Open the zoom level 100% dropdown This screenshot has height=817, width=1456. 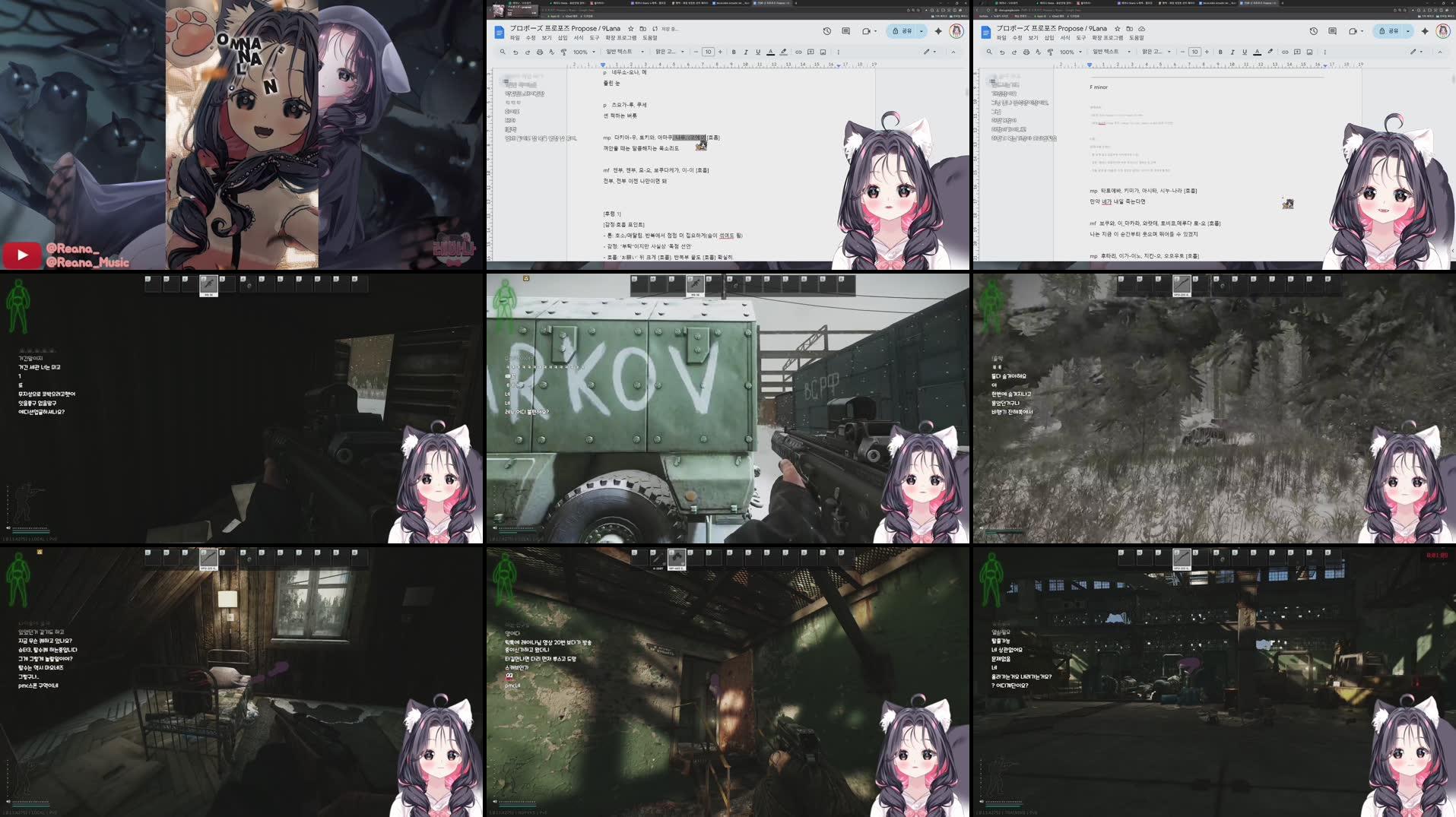580,52
